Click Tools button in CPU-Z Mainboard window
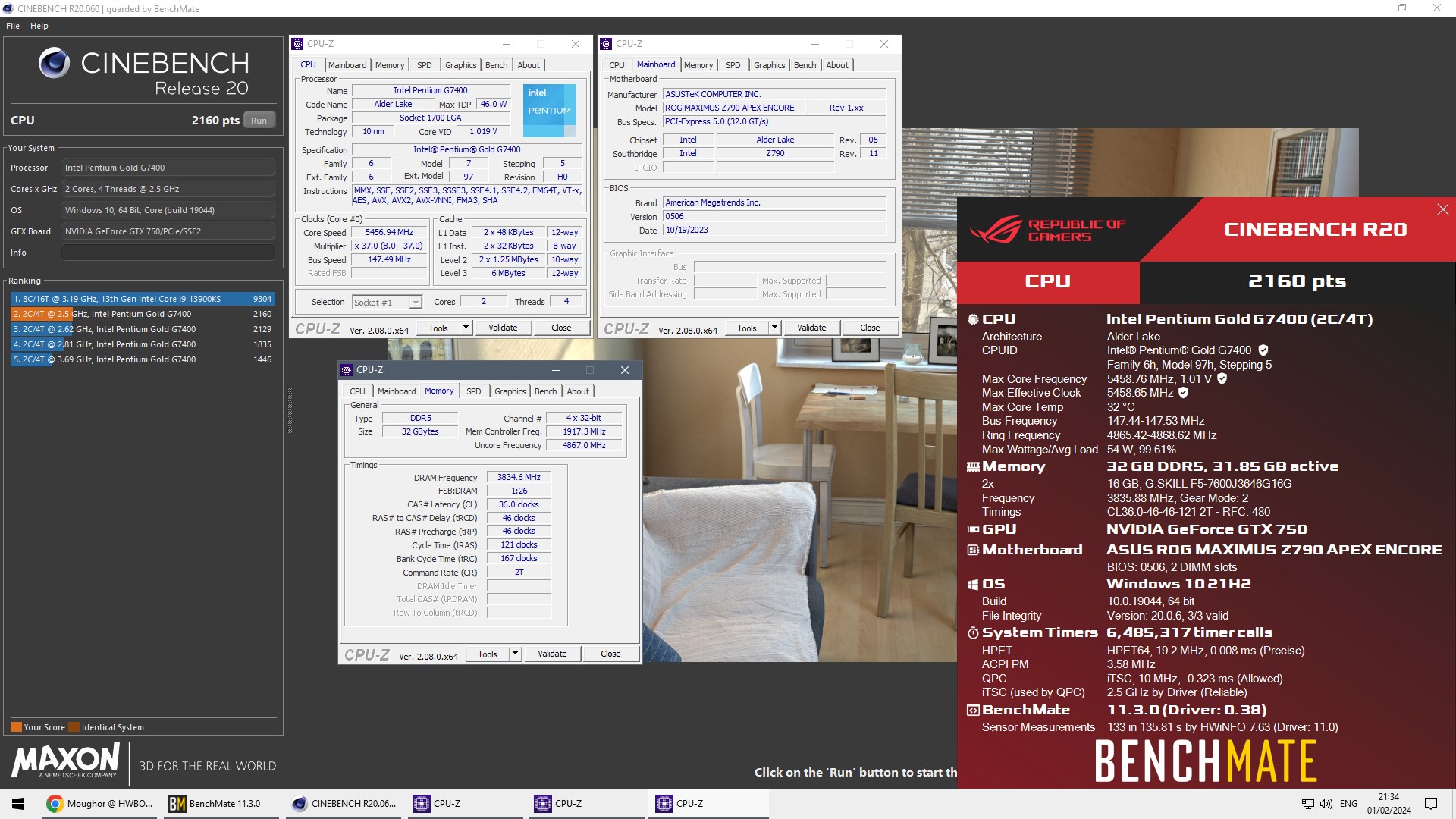 point(746,328)
